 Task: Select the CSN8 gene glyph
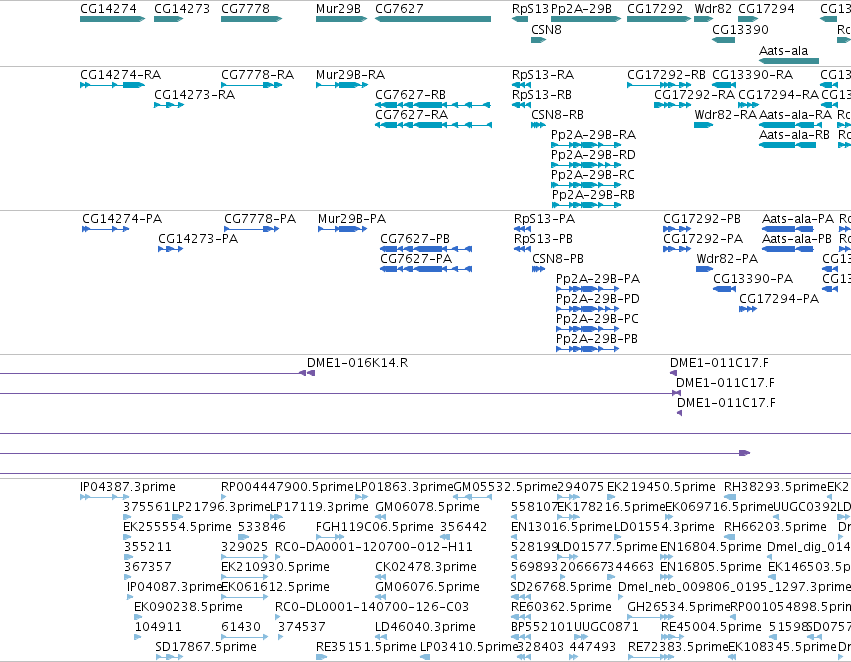click(x=538, y=40)
